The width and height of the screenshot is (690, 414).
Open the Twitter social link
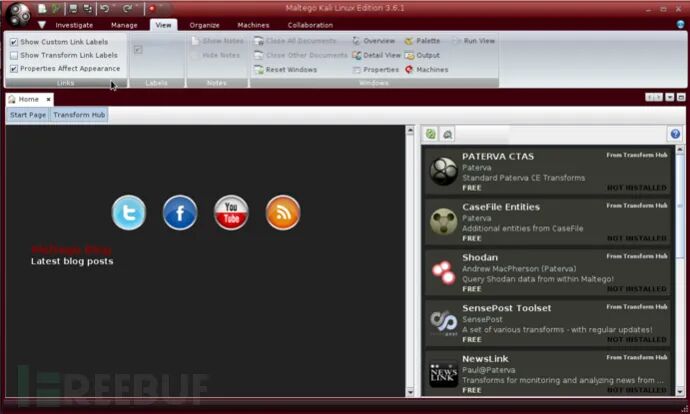[x=128, y=212]
